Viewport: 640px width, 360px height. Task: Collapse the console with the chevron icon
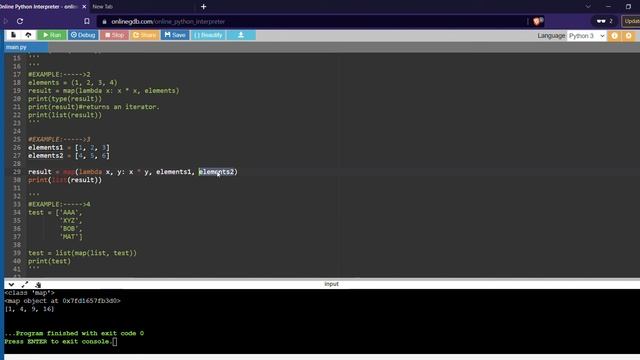coord(11,284)
